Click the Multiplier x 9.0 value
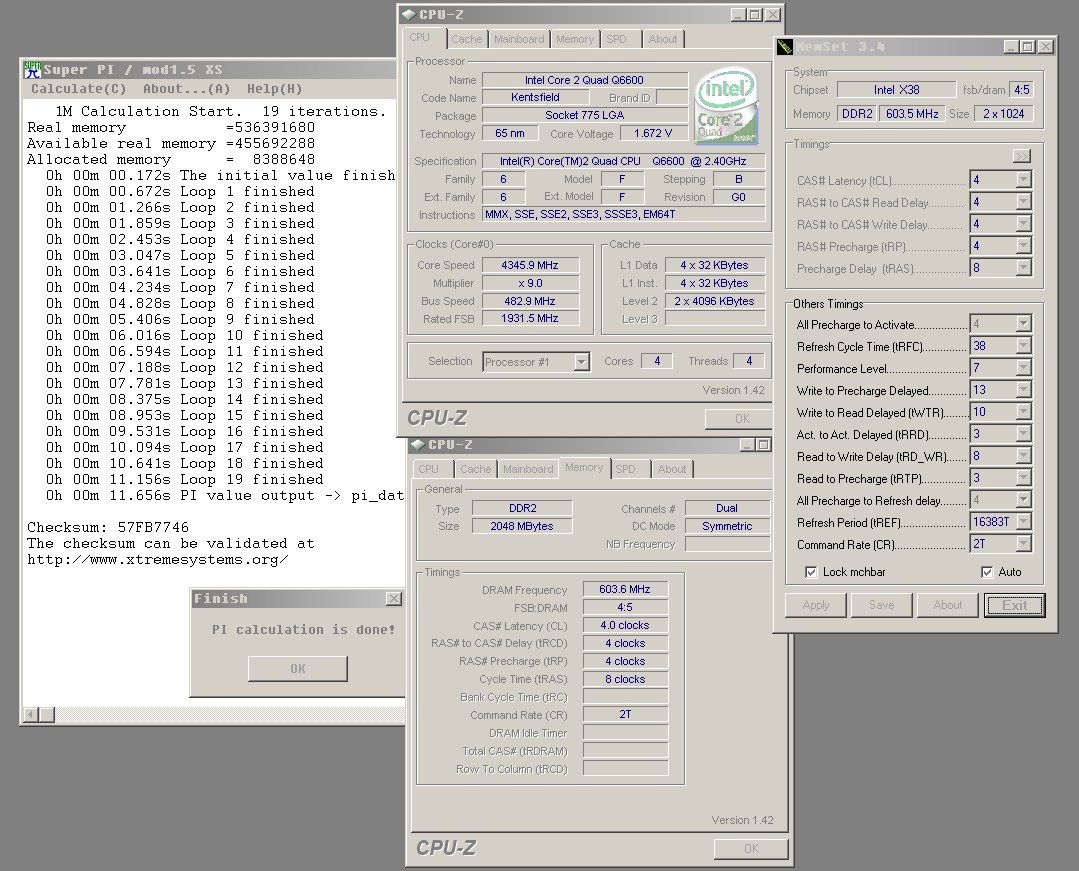1079x871 pixels. [530, 283]
